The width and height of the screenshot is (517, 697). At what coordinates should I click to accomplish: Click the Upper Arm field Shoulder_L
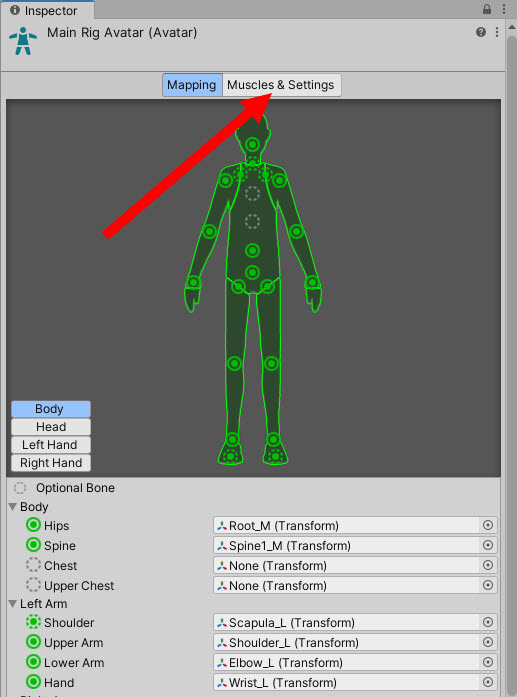click(355, 642)
